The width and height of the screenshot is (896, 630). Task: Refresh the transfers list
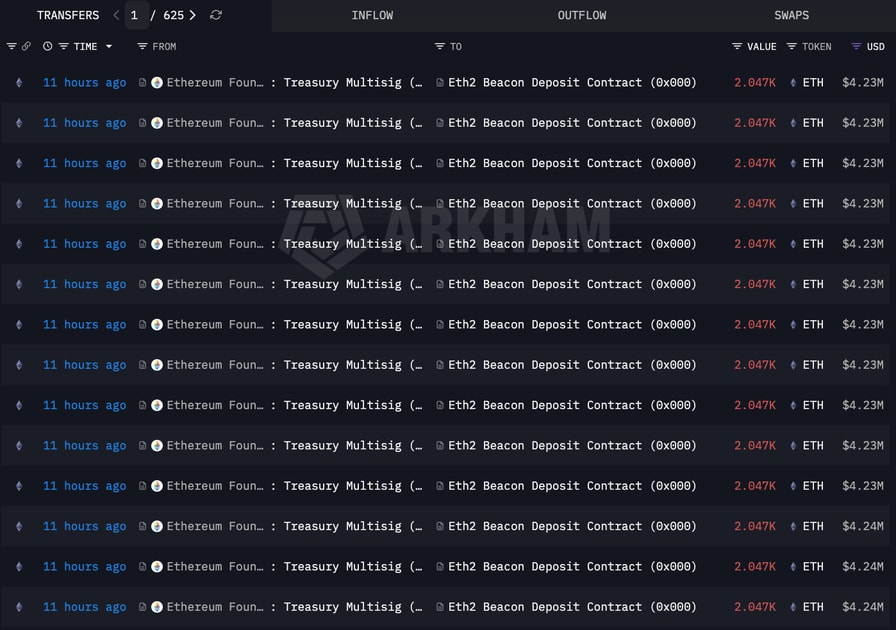coord(216,15)
